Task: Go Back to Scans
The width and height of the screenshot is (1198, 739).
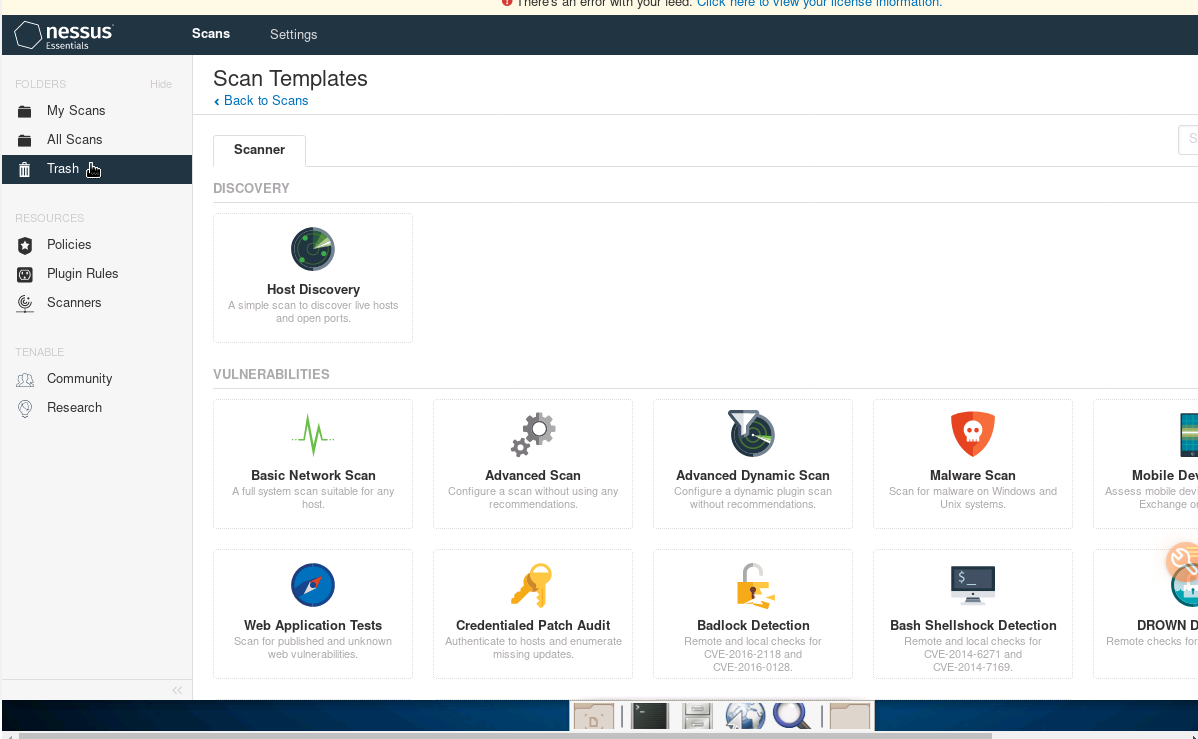Action: click(x=261, y=101)
